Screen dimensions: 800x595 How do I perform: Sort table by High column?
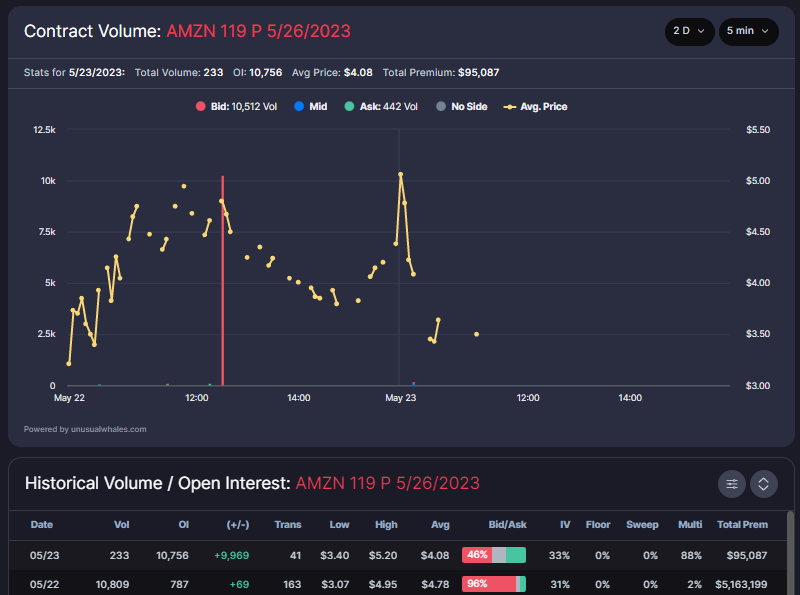pos(386,525)
